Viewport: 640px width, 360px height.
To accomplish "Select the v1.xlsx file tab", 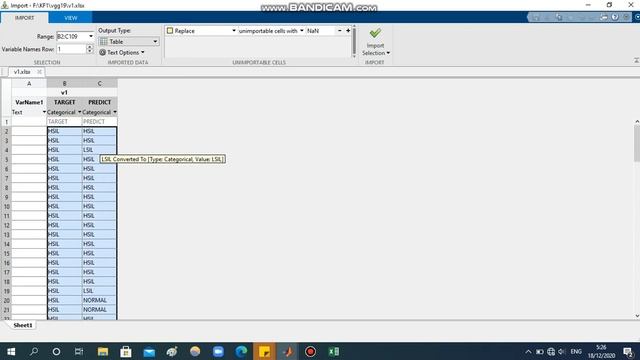I will coord(22,72).
